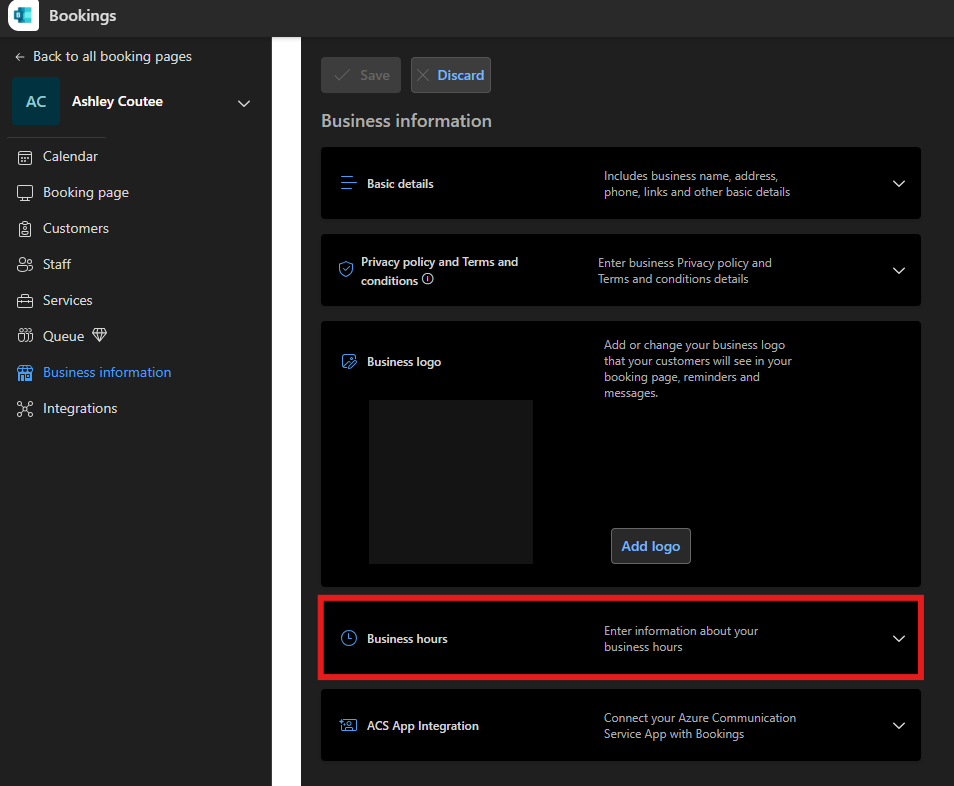Click the Customers badge icon
The width and height of the screenshot is (954, 786).
coord(25,229)
